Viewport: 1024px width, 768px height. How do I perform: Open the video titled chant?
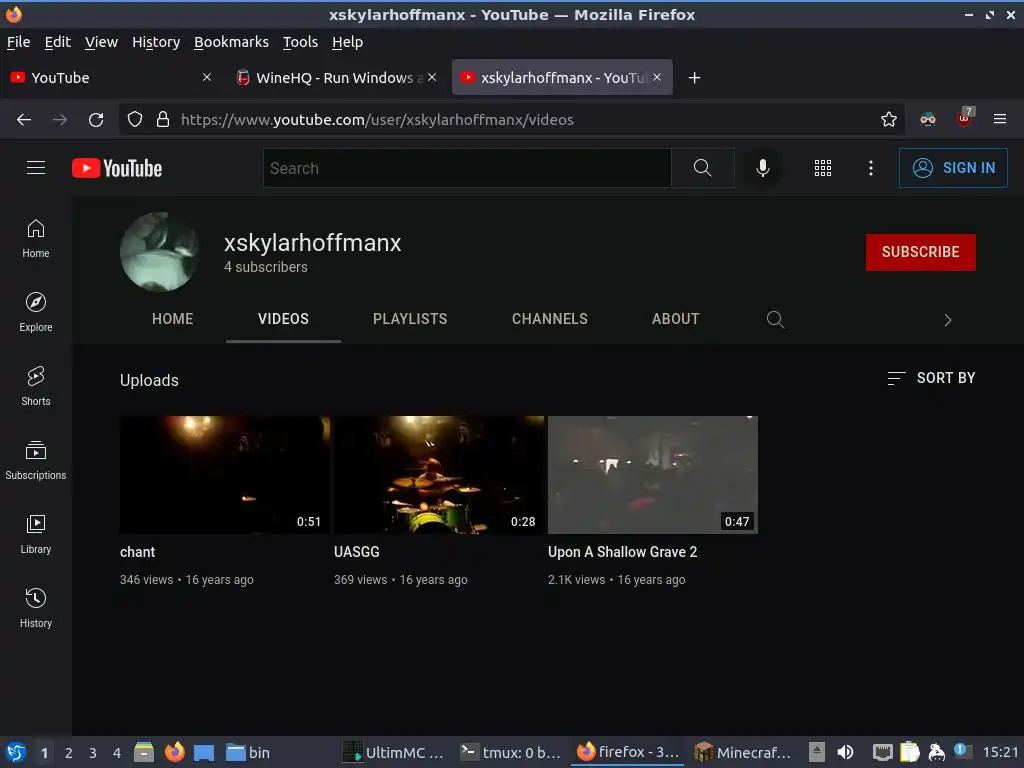pyautogui.click(x=138, y=552)
